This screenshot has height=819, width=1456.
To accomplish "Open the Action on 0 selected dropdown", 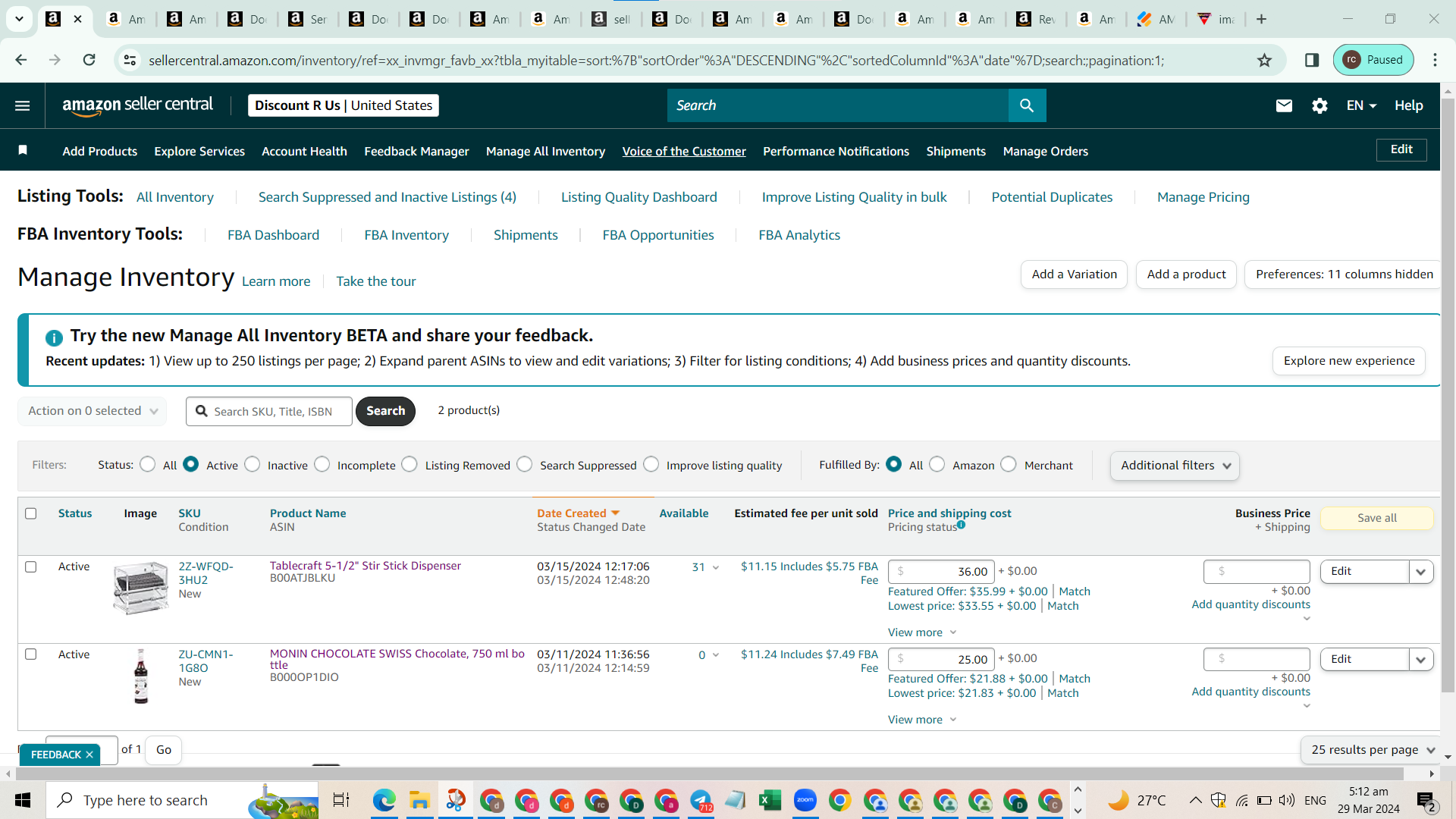I will coord(93,411).
